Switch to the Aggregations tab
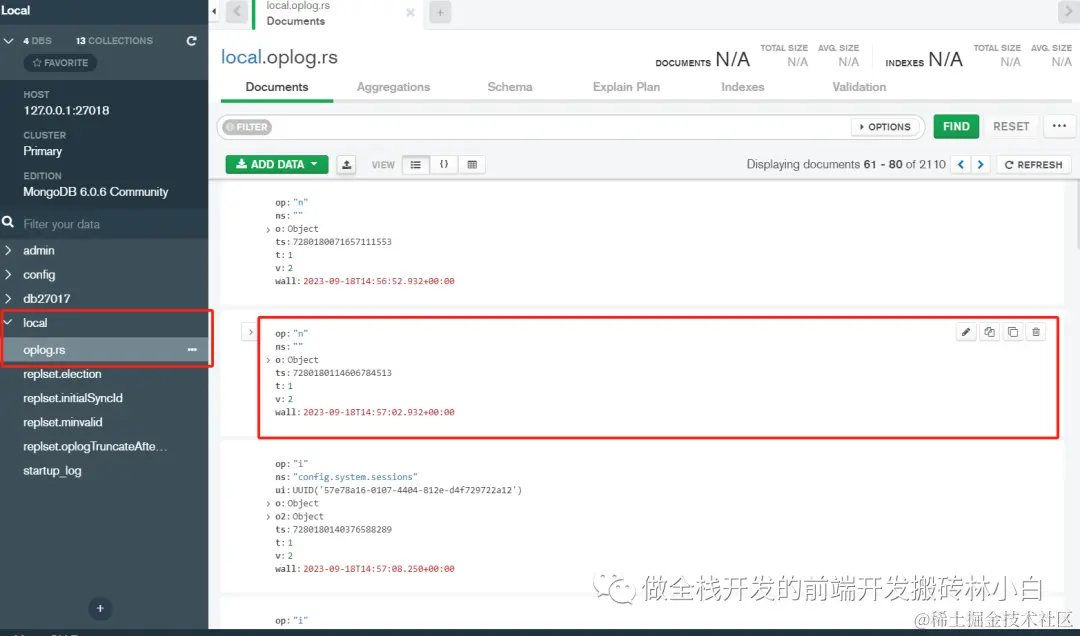The image size is (1080, 636). 393,87
